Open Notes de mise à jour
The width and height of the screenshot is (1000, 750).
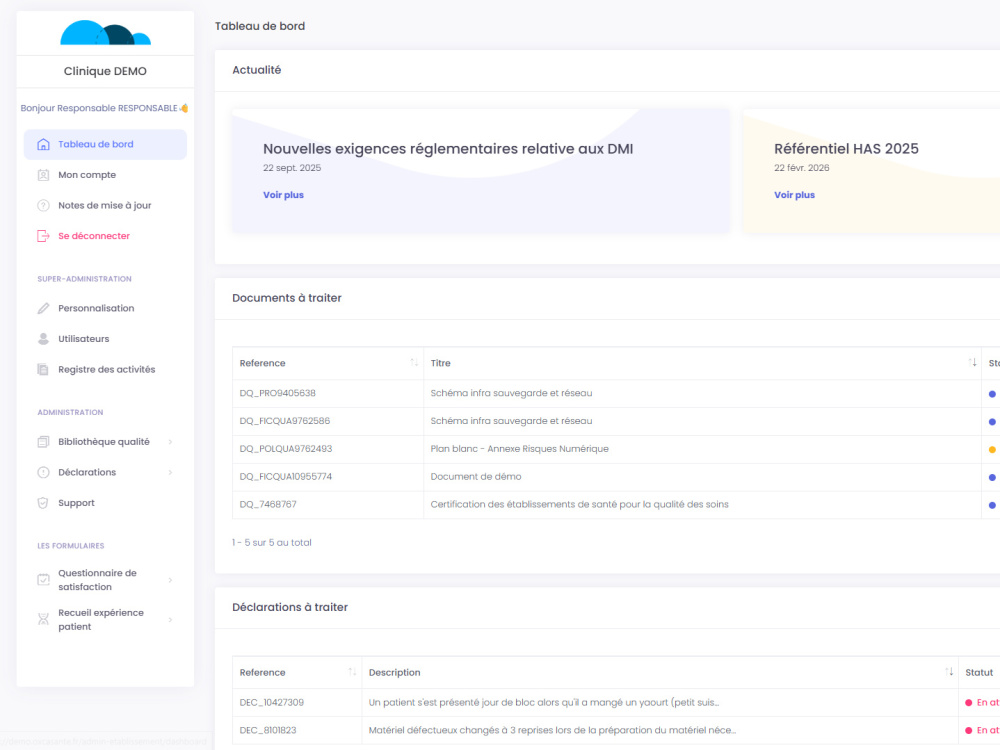pyautogui.click(x=105, y=205)
